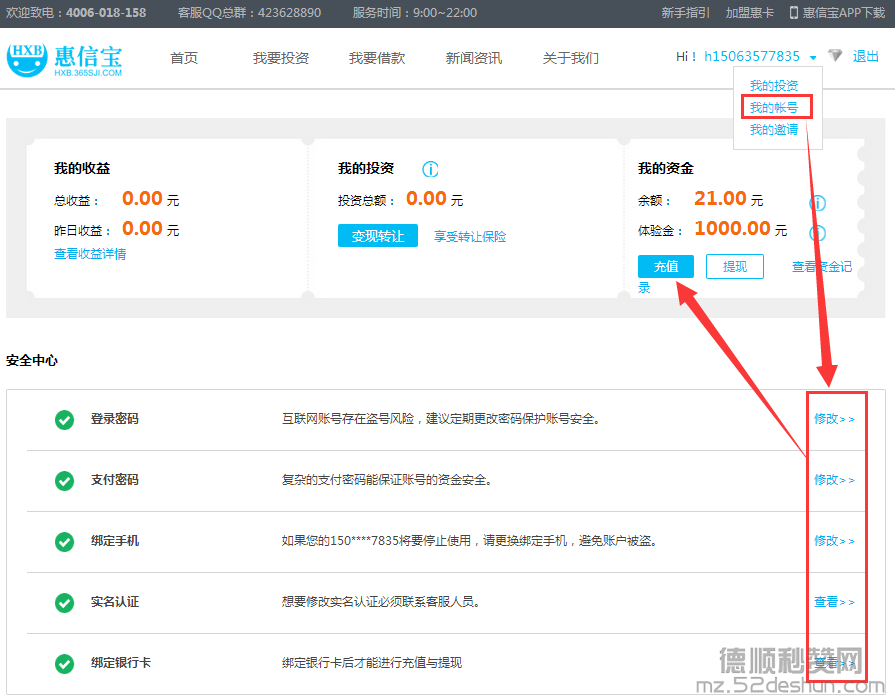Viewport: 895px width, 700px height.
Task: Click the info icon next to 体验金
Action: tap(817, 233)
